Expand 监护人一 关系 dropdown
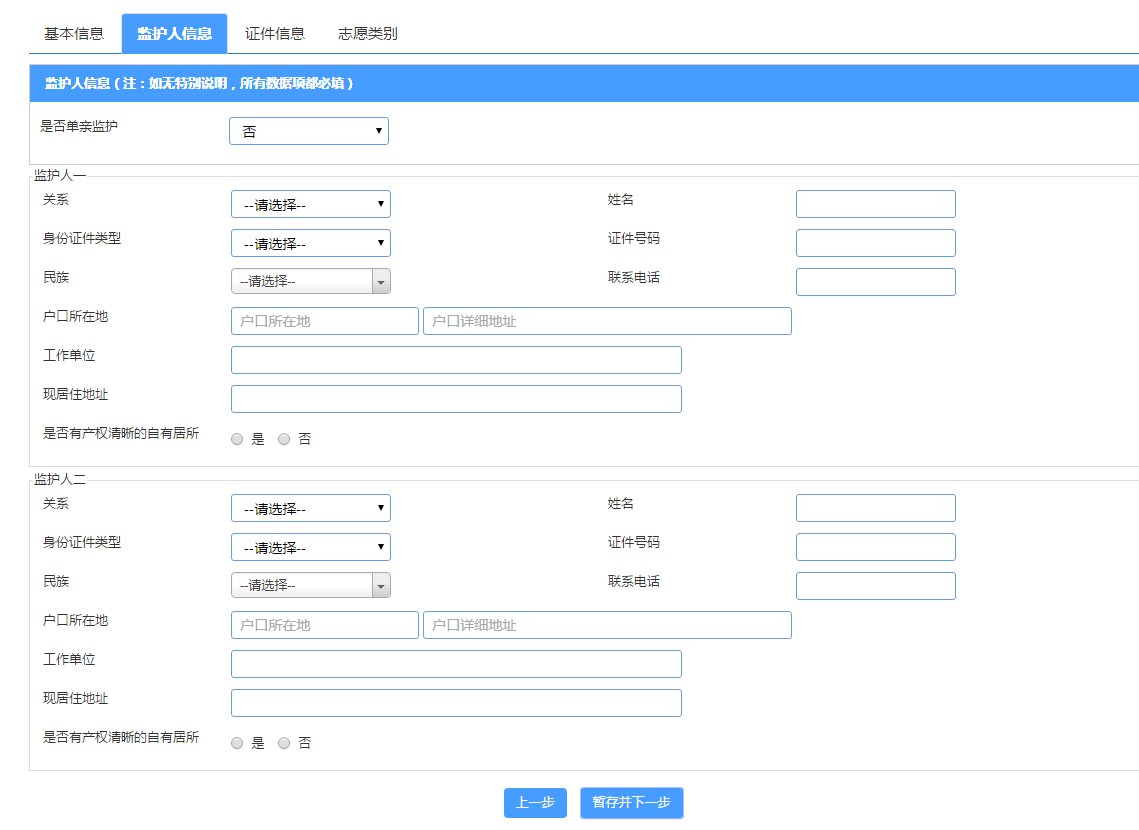This screenshot has height=830, width=1139. click(x=310, y=204)
